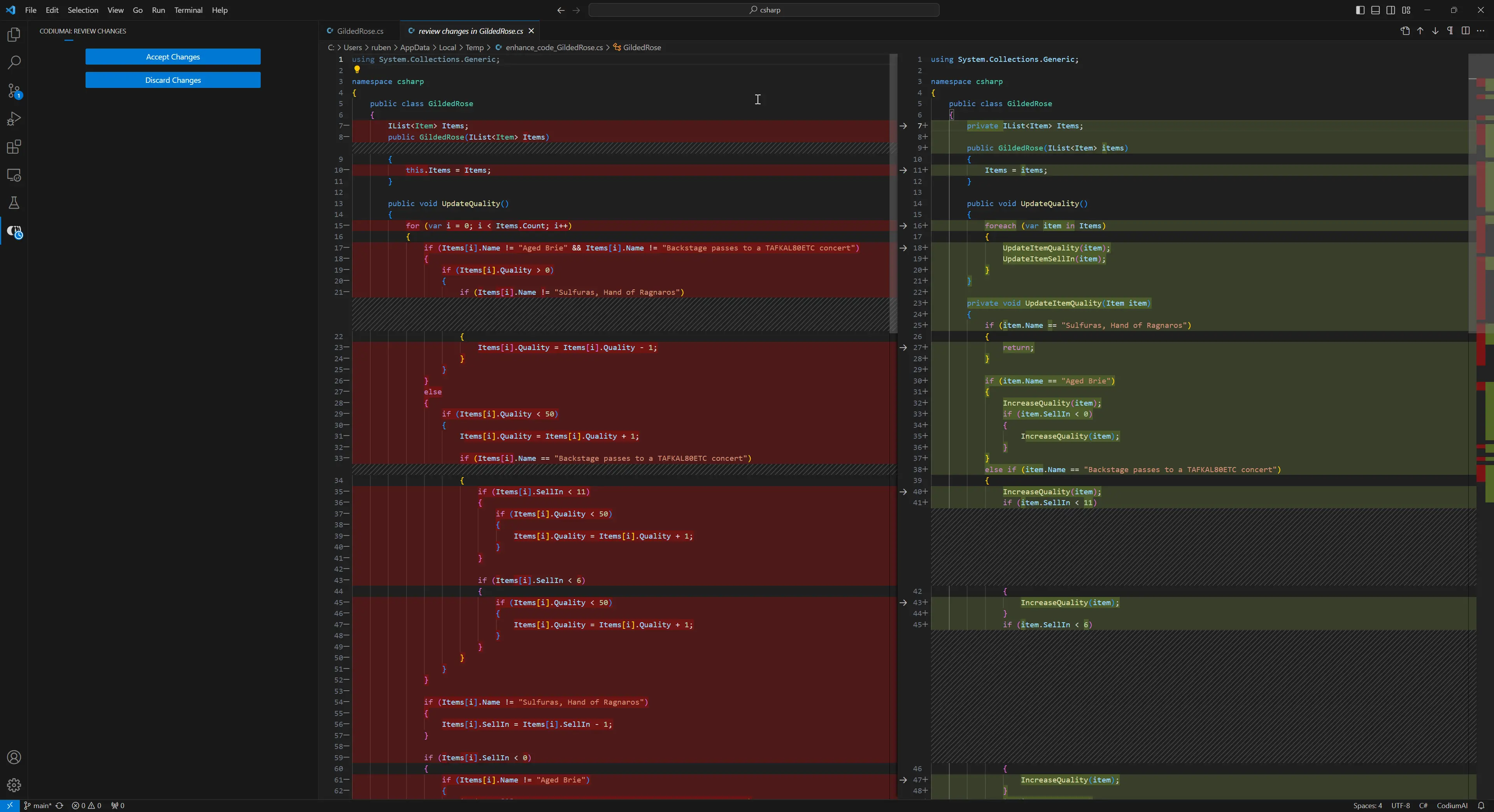Toggle whitespace trimming pilcrow icon

click(x=1450, y=31)
